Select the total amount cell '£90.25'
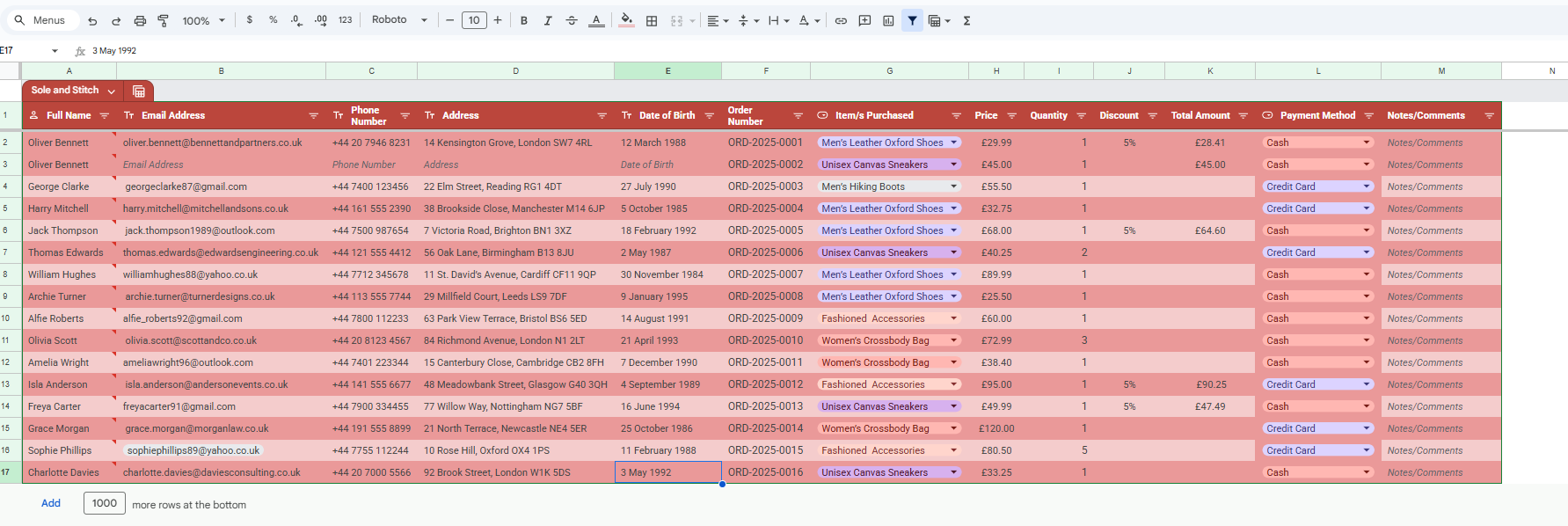This screenshot has height=526, width=1568. click(x=1210, y=384)
